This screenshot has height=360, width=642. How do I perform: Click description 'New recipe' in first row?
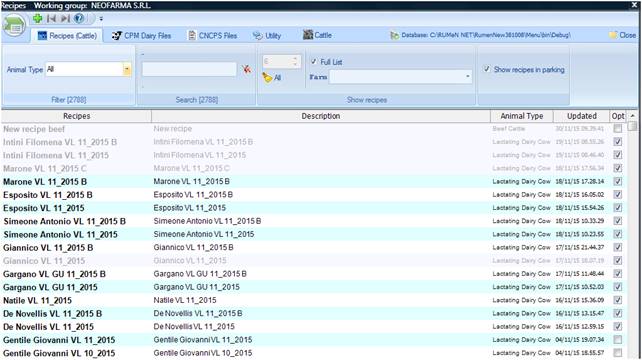(x=172, y=129)
